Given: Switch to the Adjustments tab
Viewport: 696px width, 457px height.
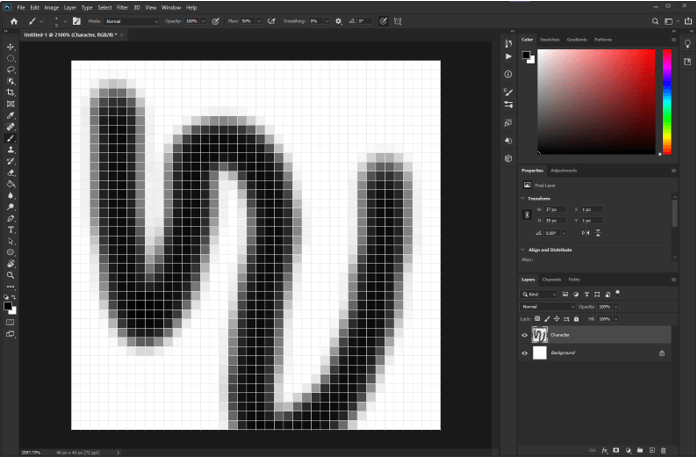Looking at the screenshot, I should [x=564, y=170].
